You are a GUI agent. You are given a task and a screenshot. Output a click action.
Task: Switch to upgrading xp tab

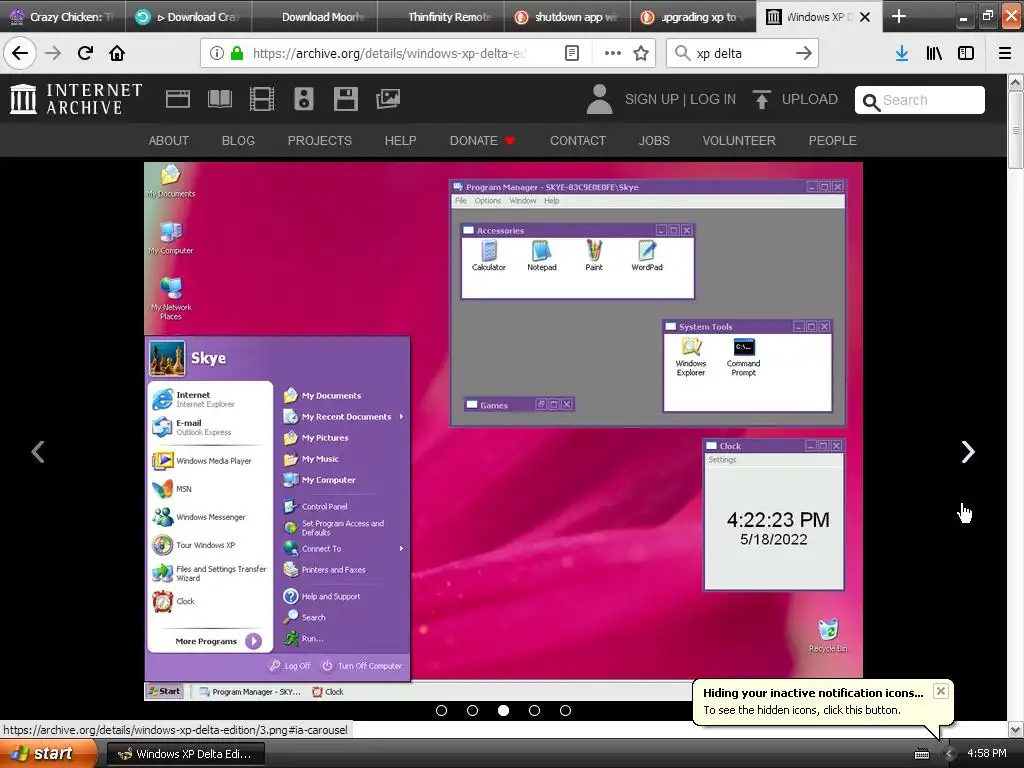(x=694, y=17)
